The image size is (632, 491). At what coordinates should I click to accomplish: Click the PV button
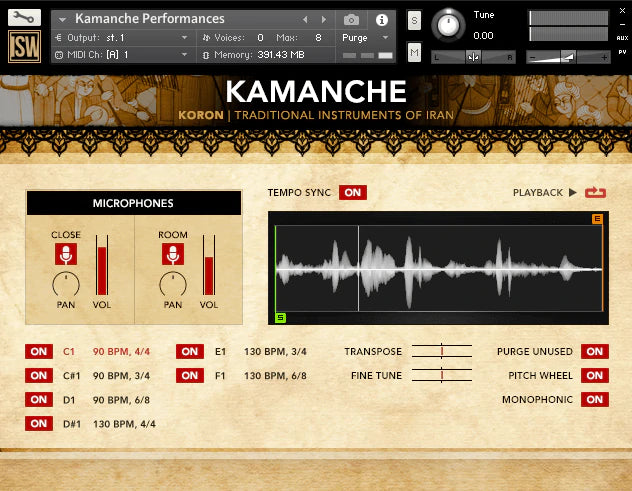pyautogui.click(x=622, y=52)
